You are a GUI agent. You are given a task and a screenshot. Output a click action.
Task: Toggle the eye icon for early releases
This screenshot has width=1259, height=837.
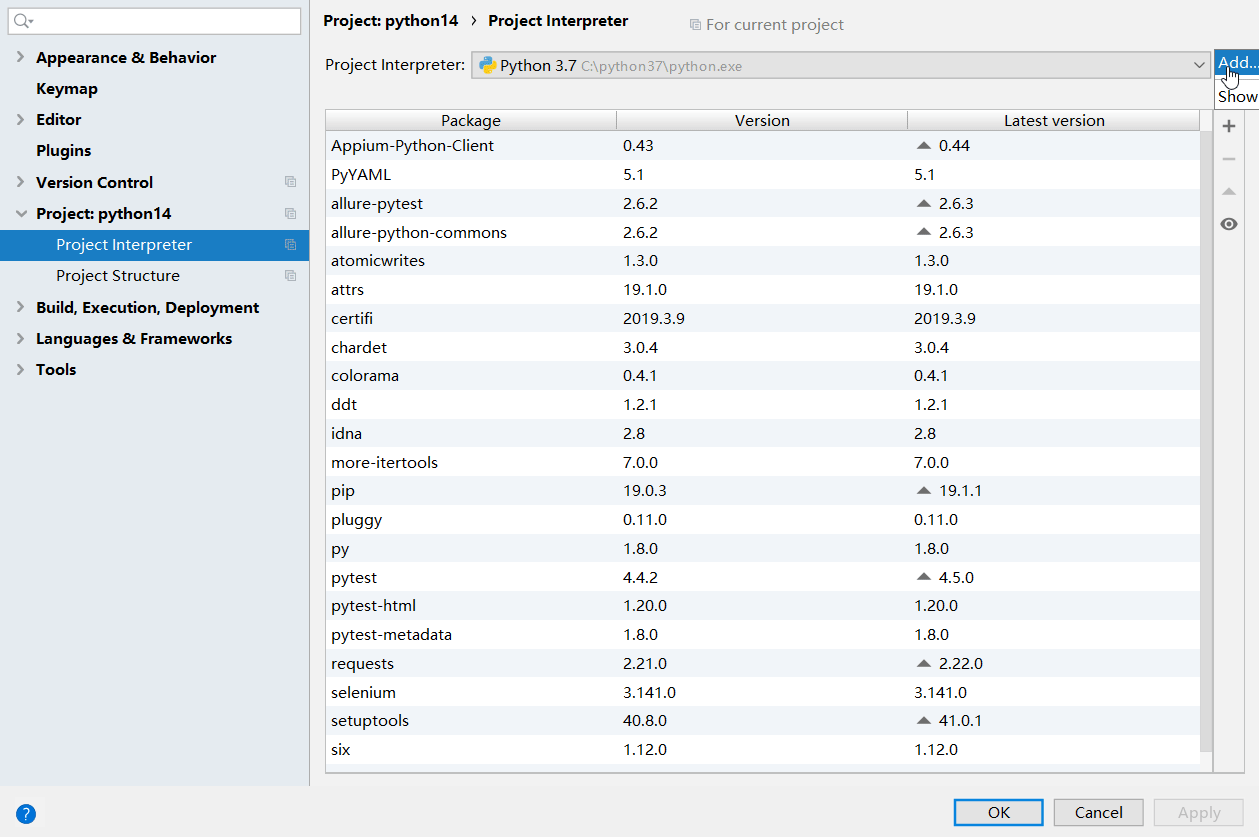click(1229, 224)
